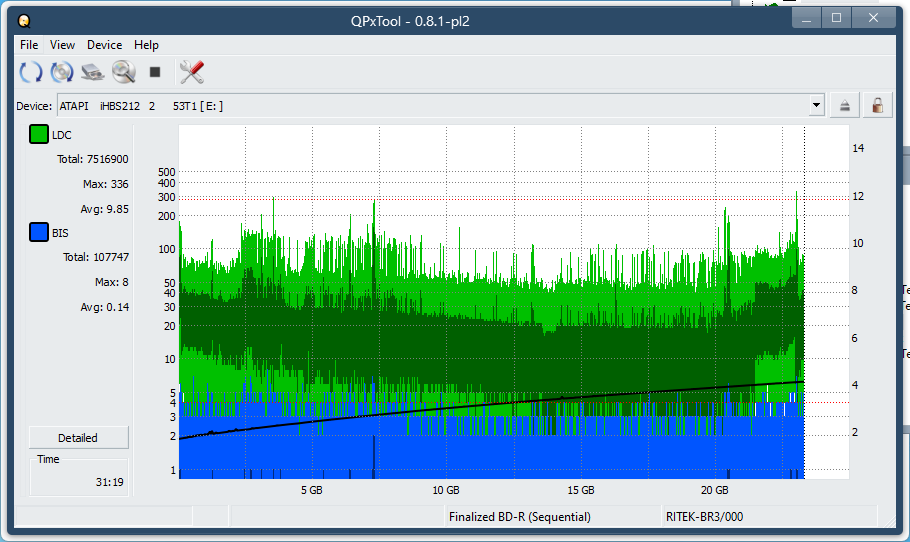
Task: Click the QPxTool application icon in the title bar
Action: click(24, 21)
